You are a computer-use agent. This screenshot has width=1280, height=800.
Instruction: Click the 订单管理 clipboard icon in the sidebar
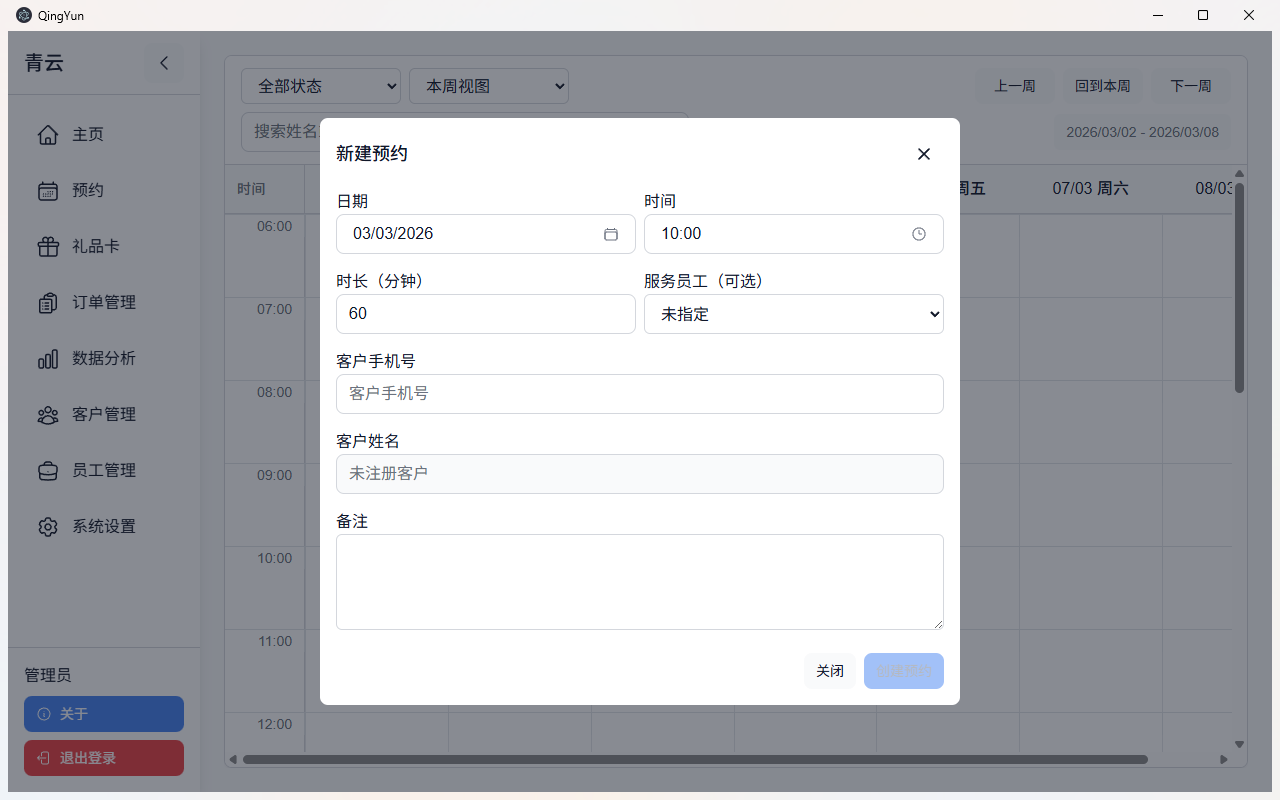click(x=48, y=302)
